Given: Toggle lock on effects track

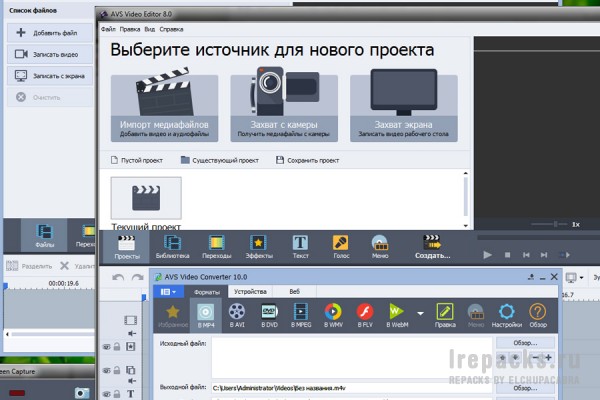Looking at the screenshot, I should coord(117,346).
